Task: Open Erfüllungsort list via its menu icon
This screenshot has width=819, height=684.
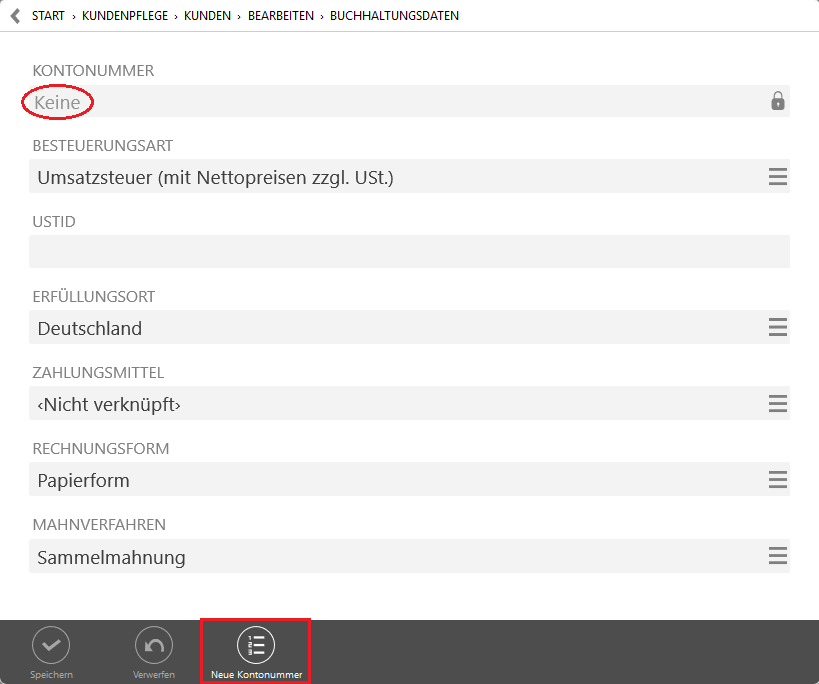Action: click(x=777, y=328)
